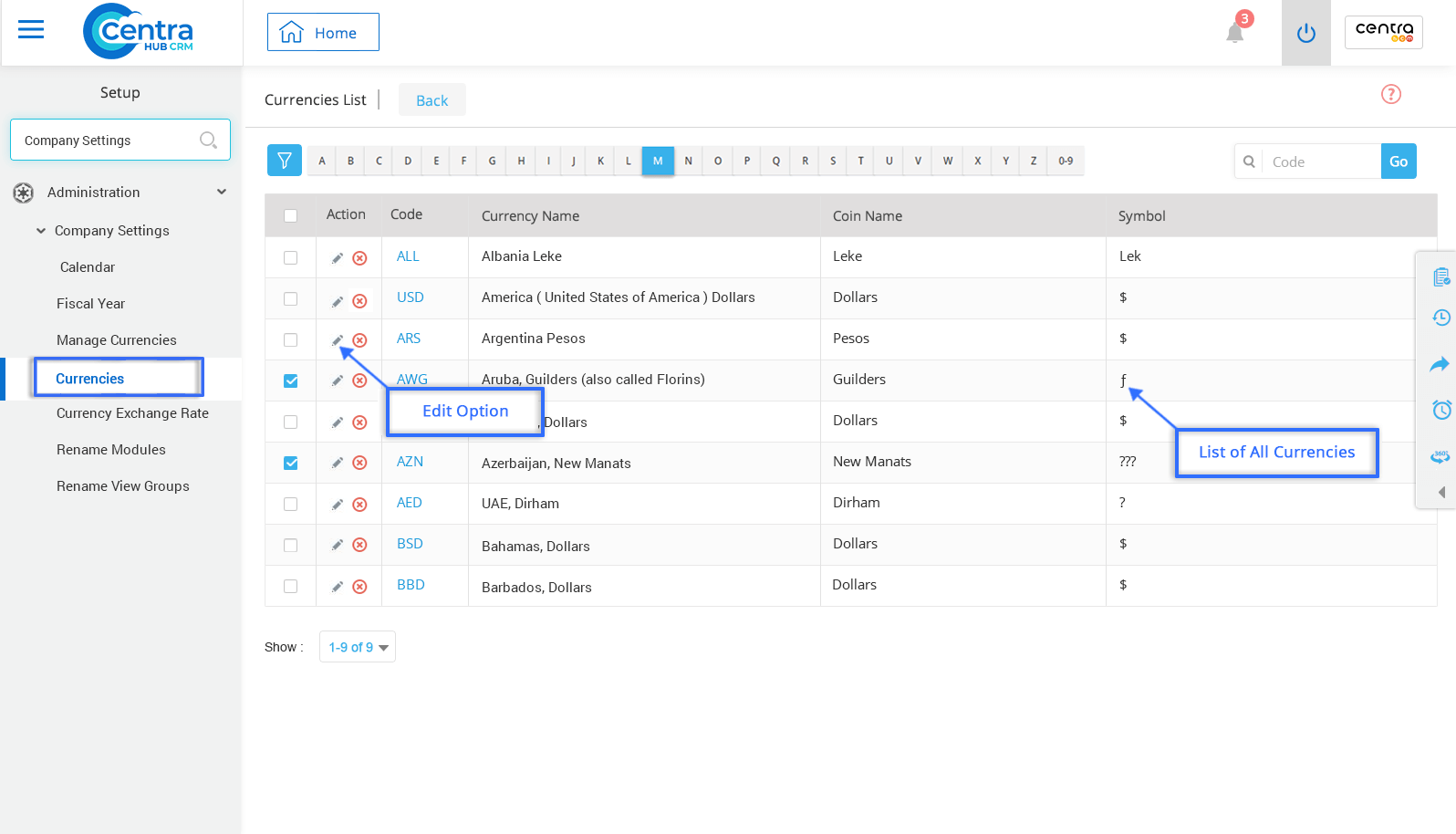Viewport: 1456px width, 834px height.
Task: Filter currencies by 0-9
Action: [1066, 161]
